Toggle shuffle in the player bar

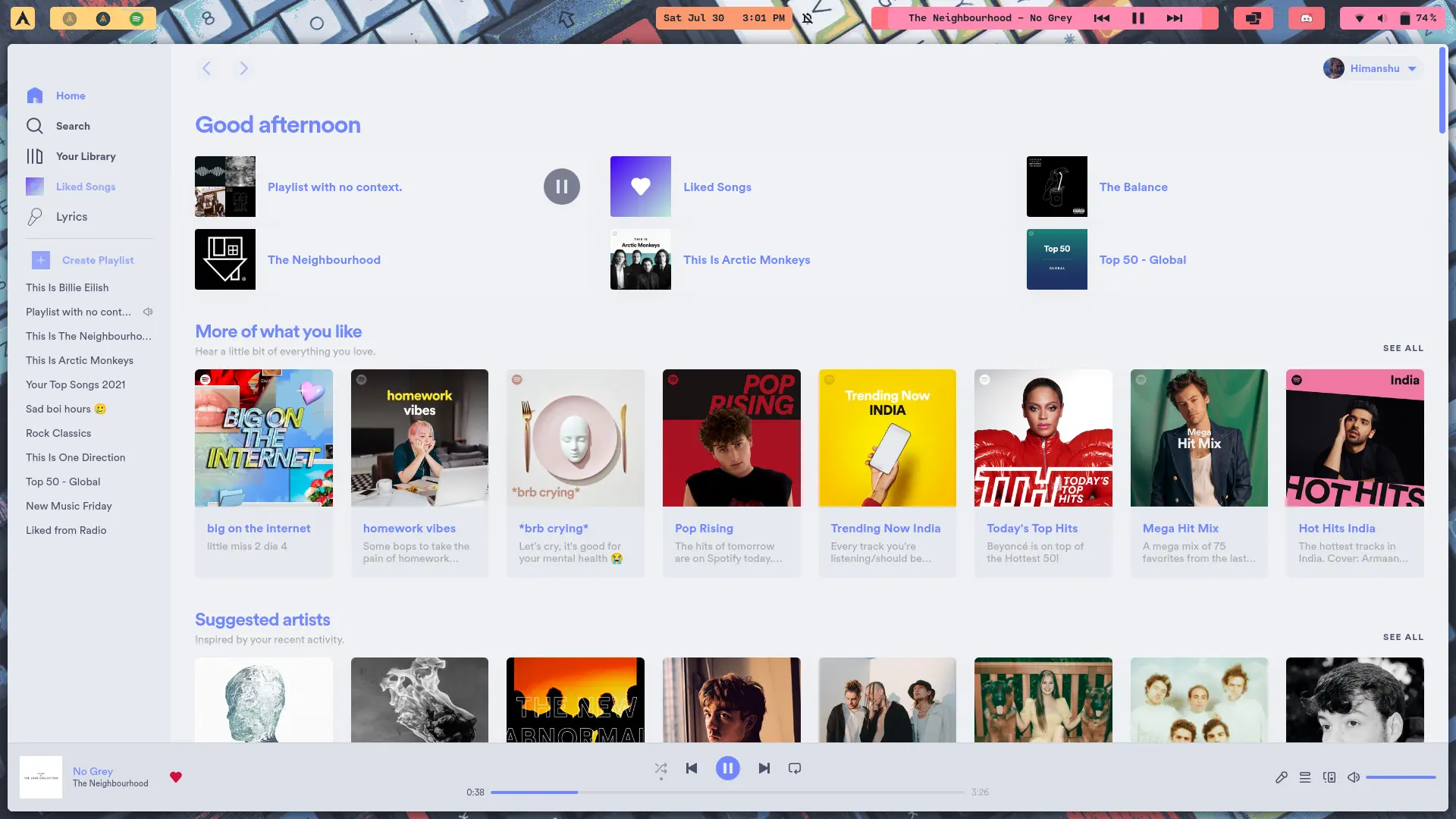click(661, 768)
